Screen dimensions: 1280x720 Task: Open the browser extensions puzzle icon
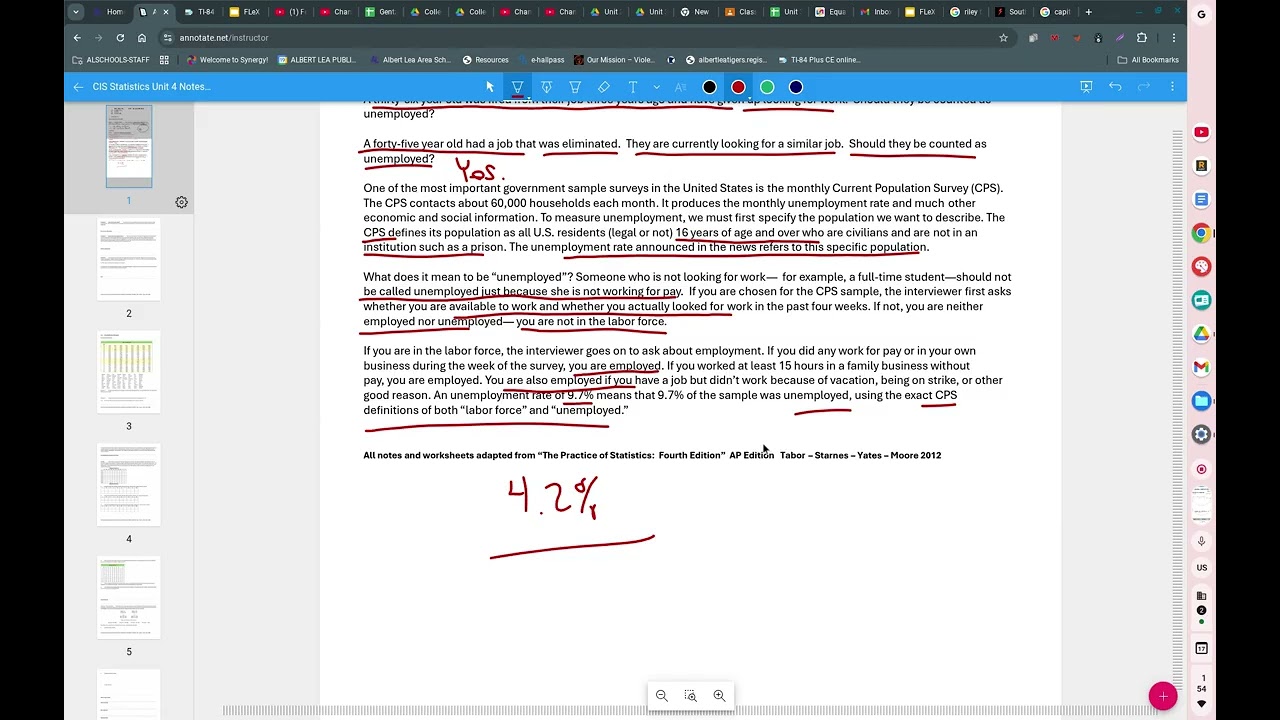(x=1142, y=38)
